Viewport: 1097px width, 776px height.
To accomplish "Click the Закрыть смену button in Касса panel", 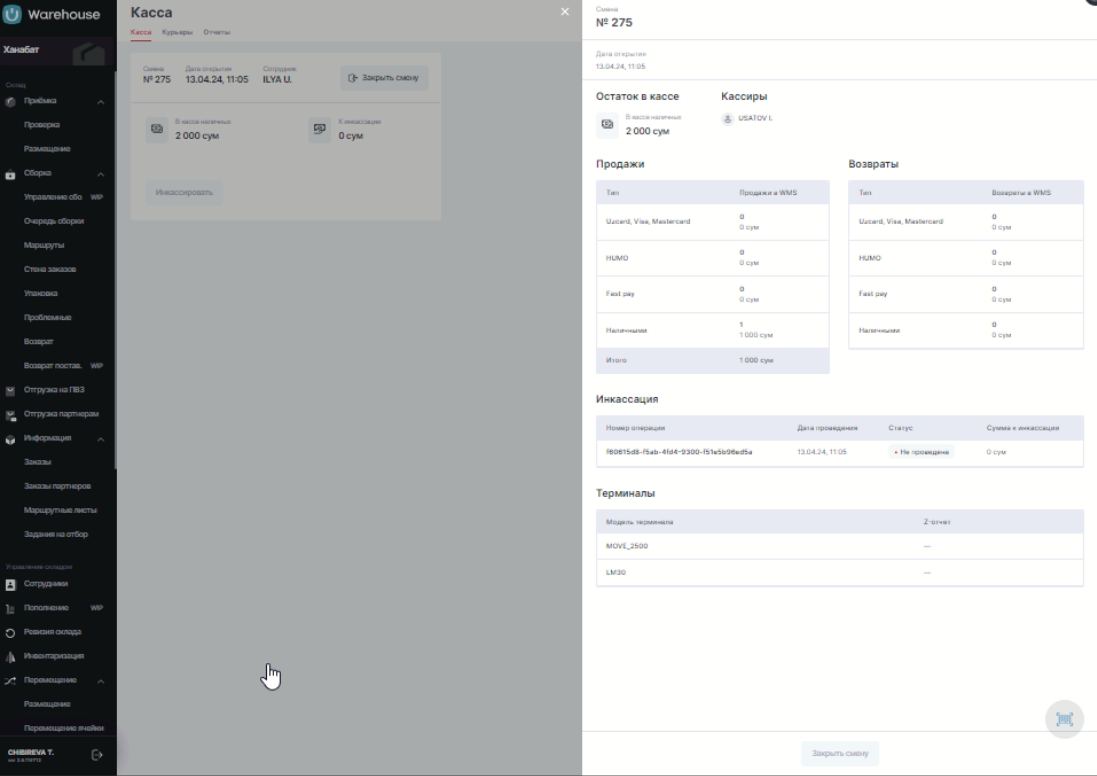I will click(384, 78).
